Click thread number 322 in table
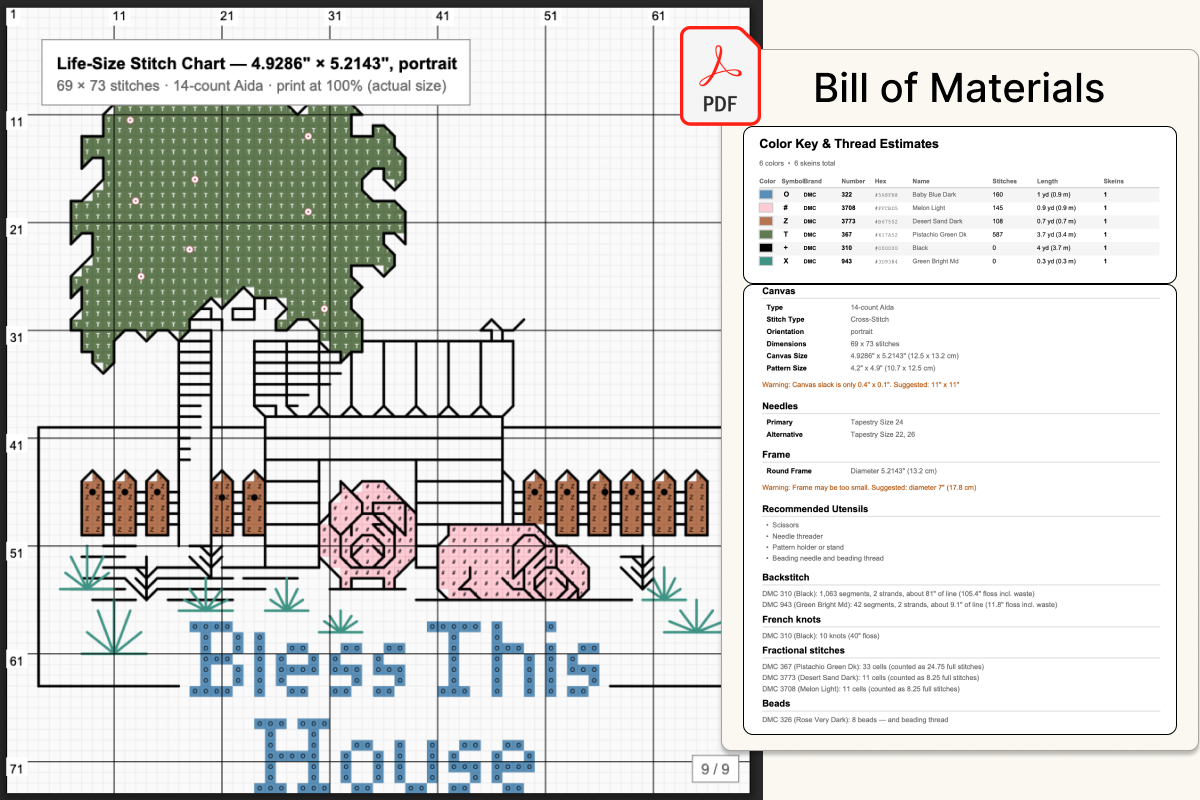1200x800 pixels. (x=846, y=194)
